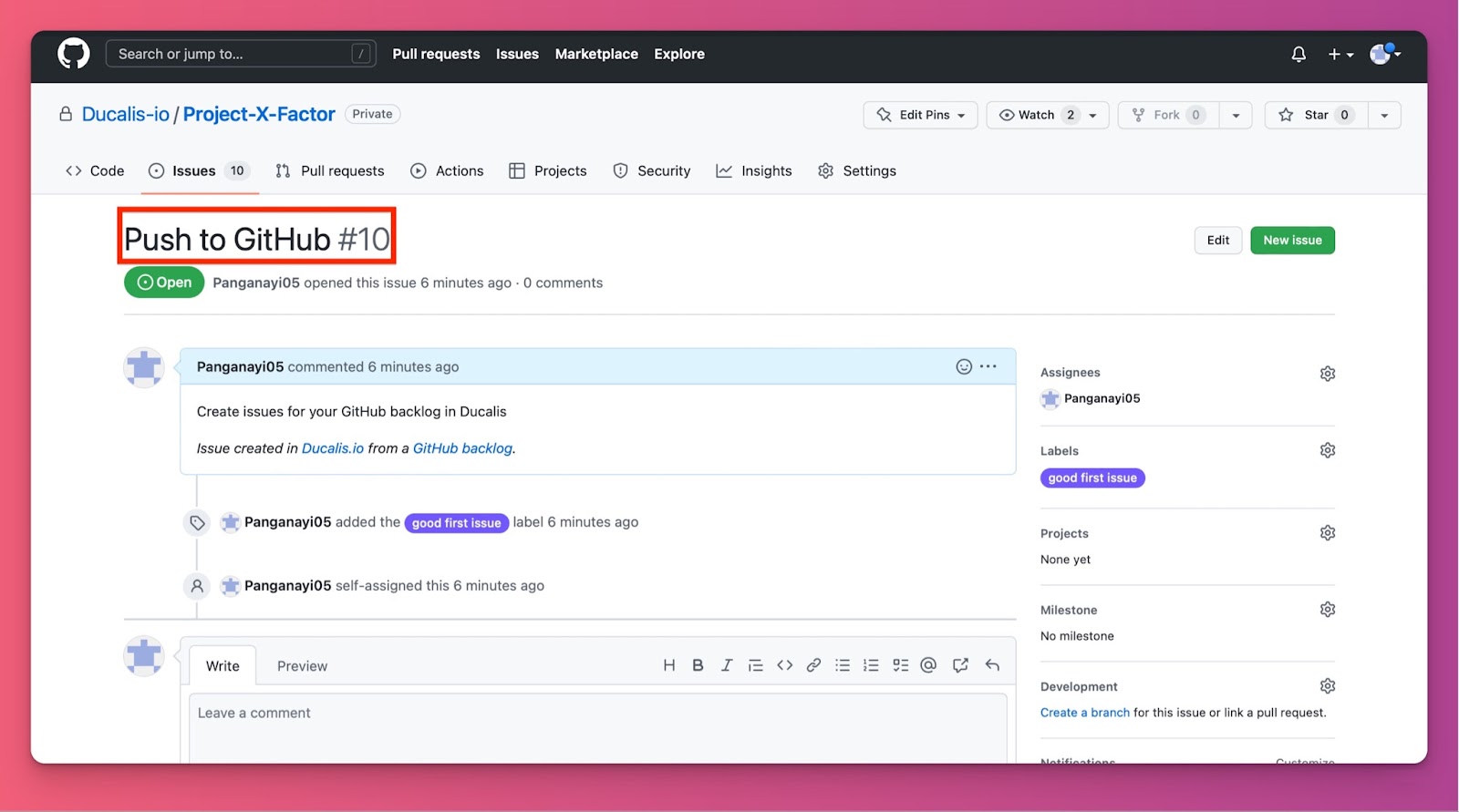Screen dimensions: 1459x812
Task: Click into the Leave a comment field
Action: 598,728
